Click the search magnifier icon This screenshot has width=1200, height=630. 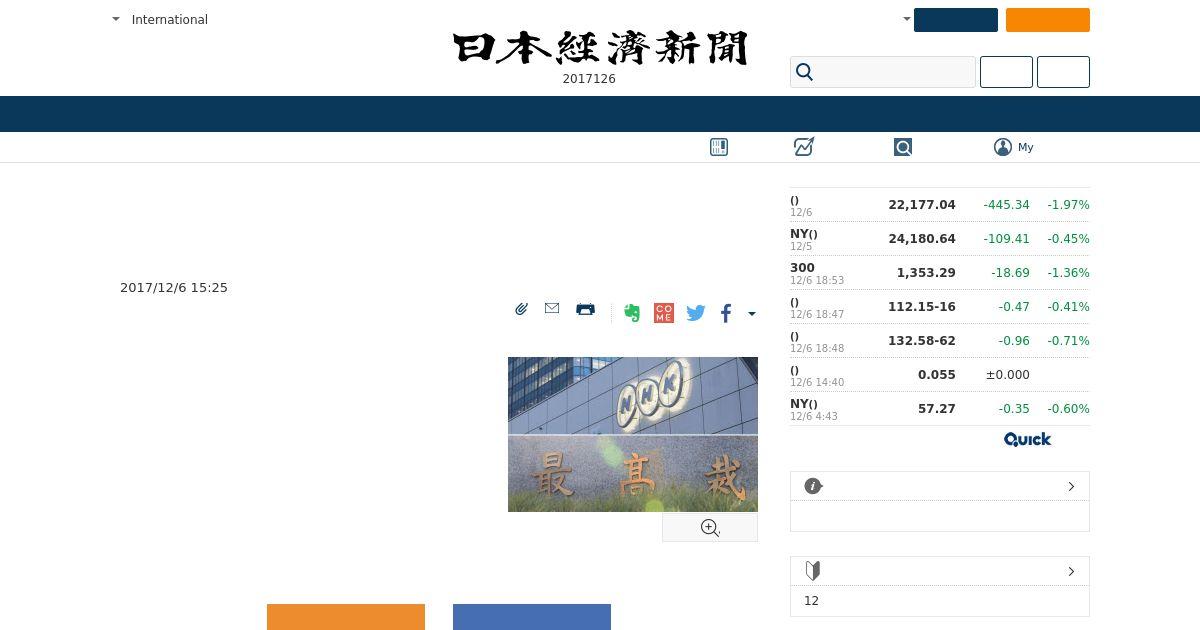(x=805, y=72)
